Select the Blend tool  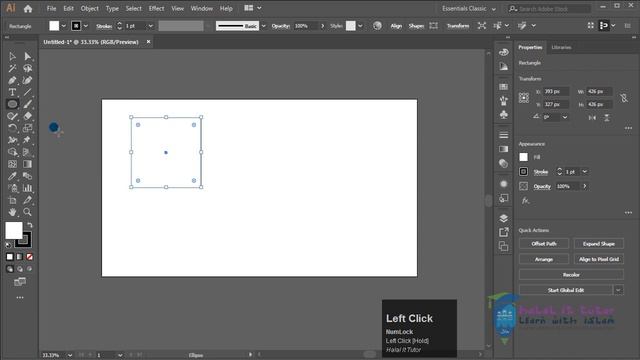coord(27,176)
